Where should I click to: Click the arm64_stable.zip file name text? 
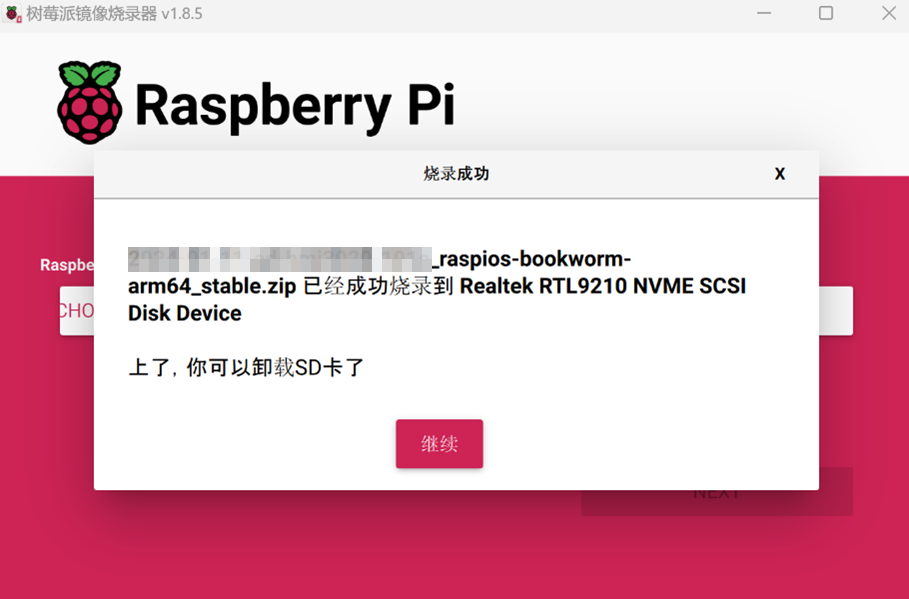212,286
